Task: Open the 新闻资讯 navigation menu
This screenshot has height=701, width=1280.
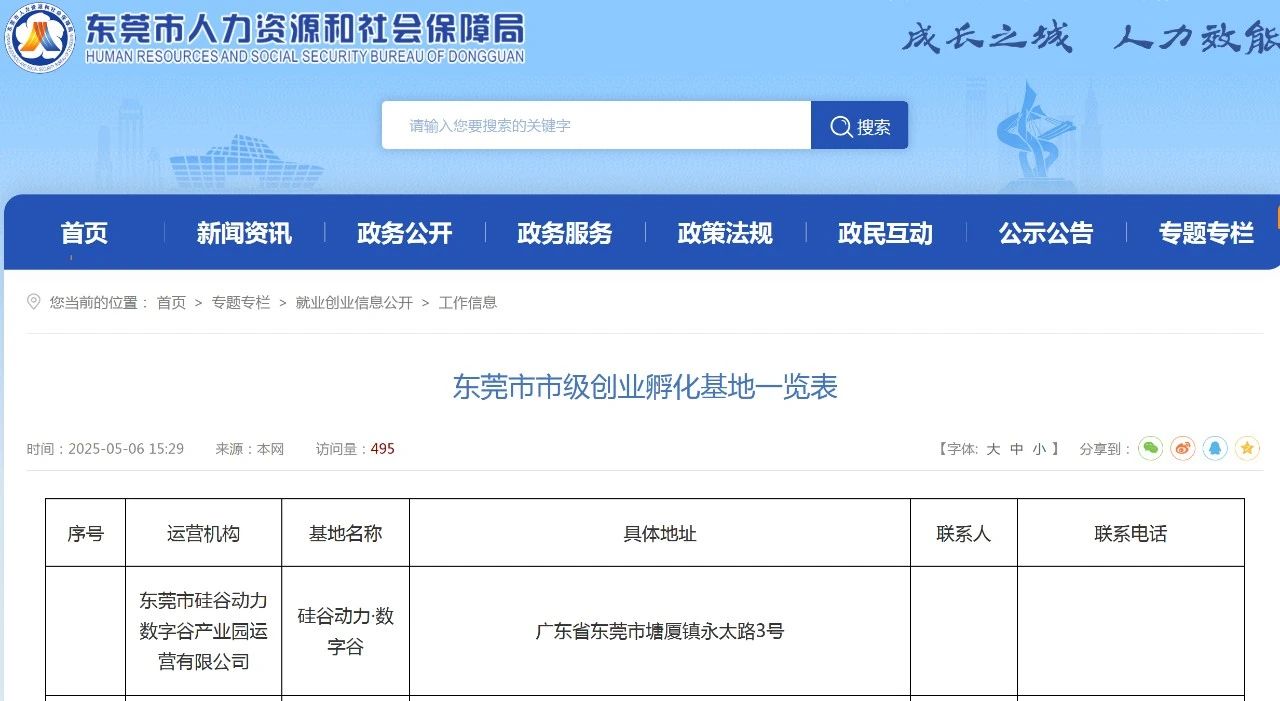Action: coord(244,233)
